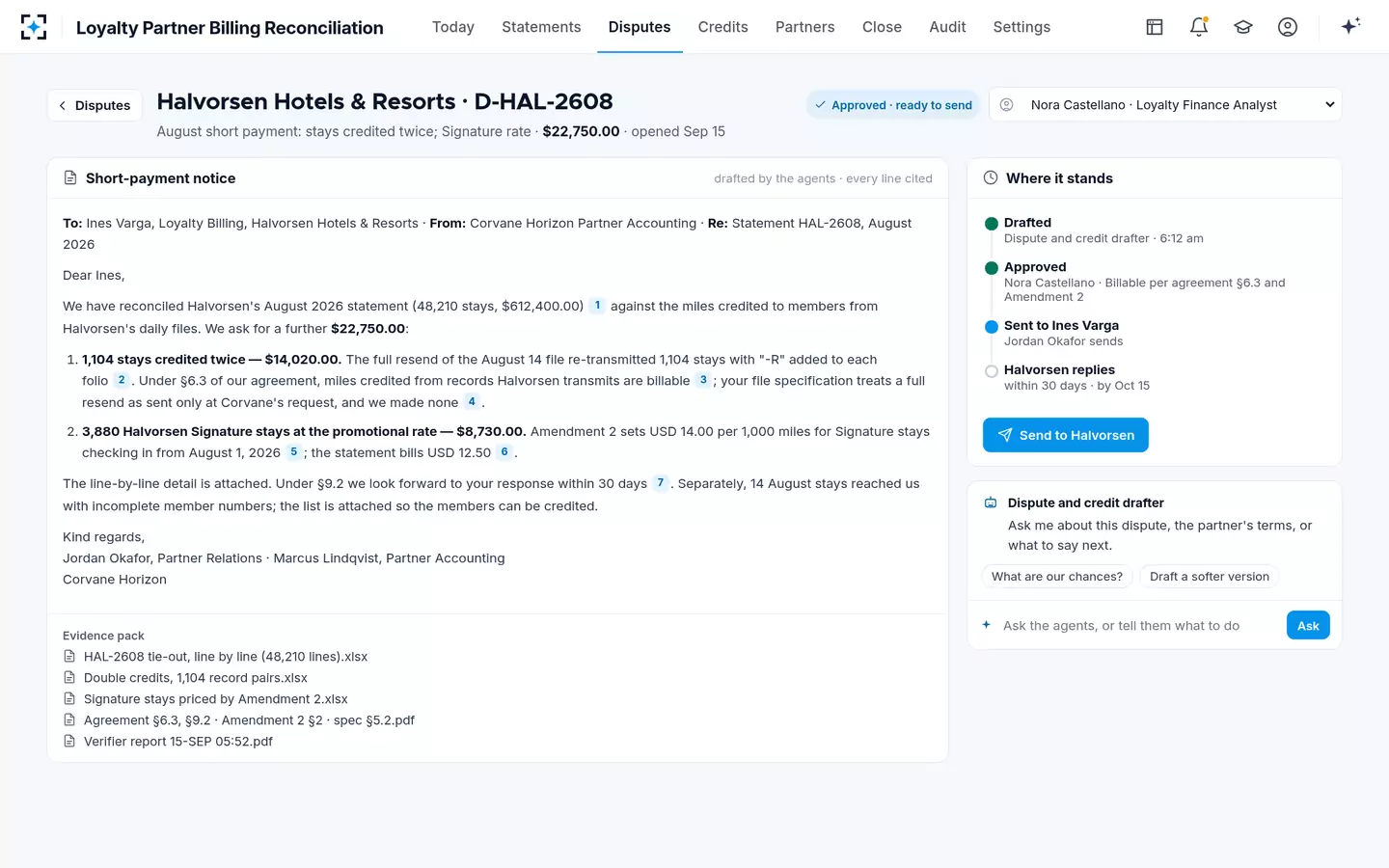The width and height of the screenshot is (1389, 868).
Task: Open the Agreement §6.3, §9.2 PDF attachment
Action: [249, 720]
